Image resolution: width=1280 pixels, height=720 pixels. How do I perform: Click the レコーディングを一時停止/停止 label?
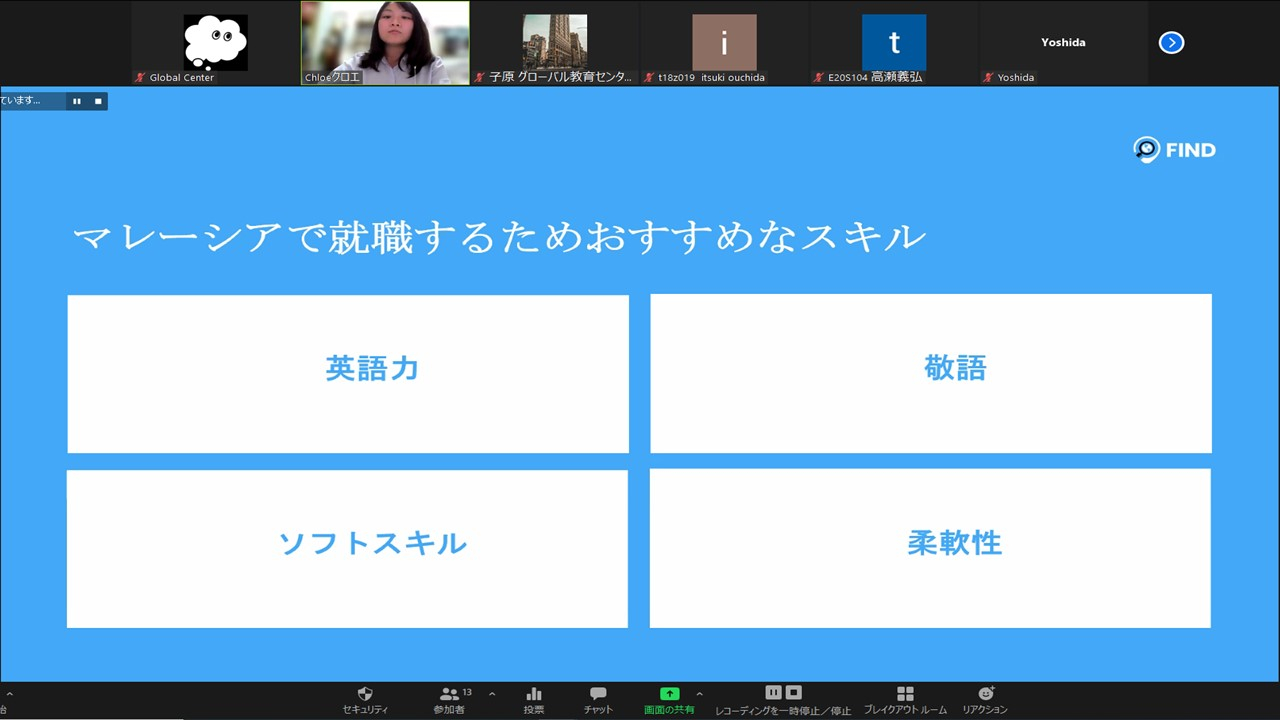point(783,711)
